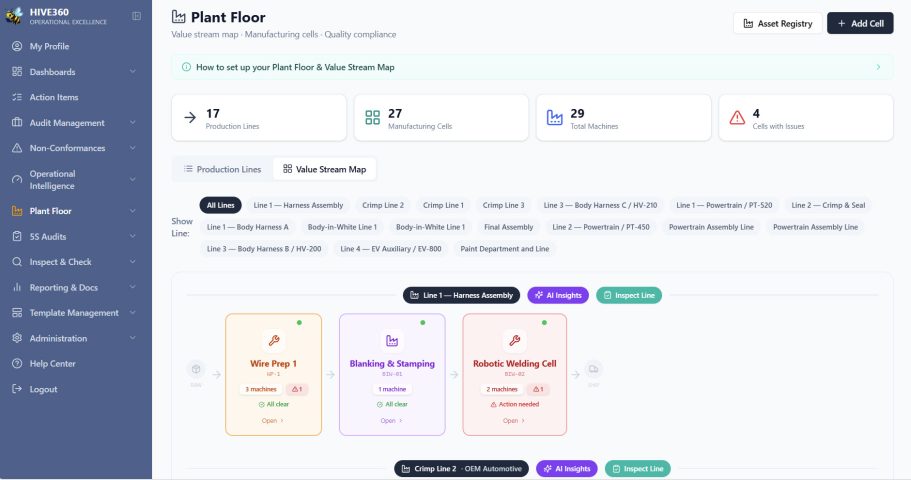The height and width of the screenshot is (480, 911).
Task: Expand the Dashboards submenu chevron
Action: pos(132,71)
